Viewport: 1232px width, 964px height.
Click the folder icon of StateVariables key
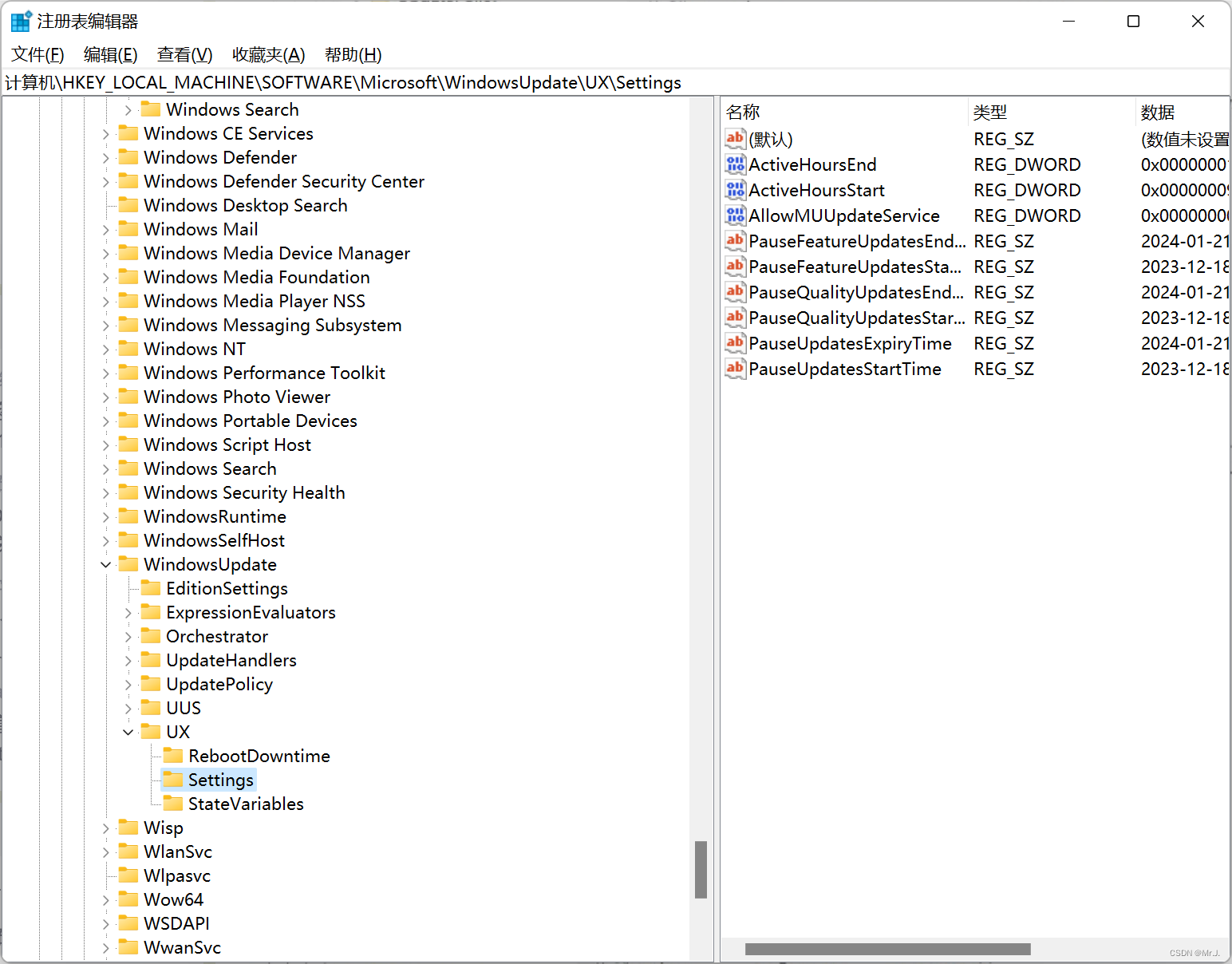173,803
